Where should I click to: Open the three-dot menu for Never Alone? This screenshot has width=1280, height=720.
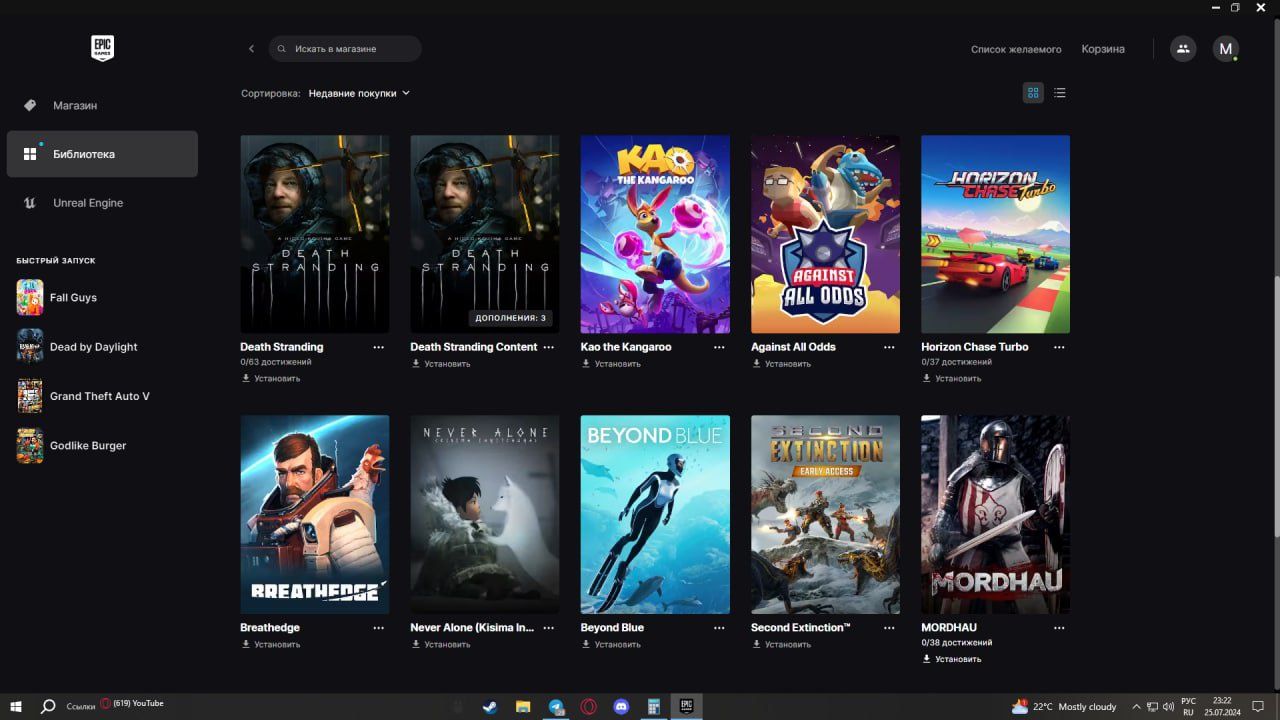tap(549, 628)
